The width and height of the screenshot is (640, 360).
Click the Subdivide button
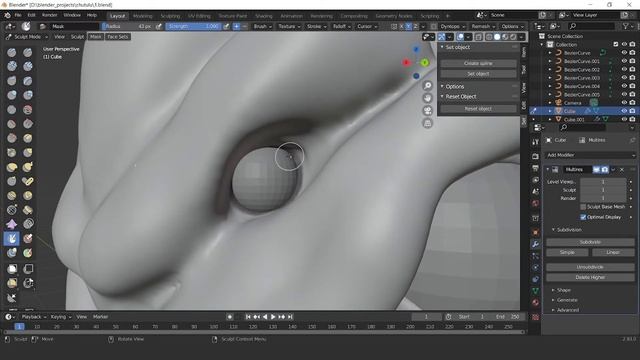click(x=590, y=242)
